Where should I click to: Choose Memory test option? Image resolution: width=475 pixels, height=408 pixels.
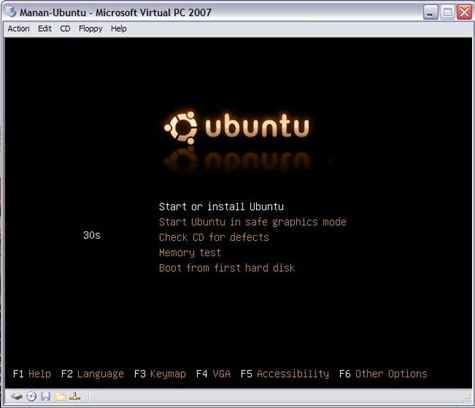(190, 253)
